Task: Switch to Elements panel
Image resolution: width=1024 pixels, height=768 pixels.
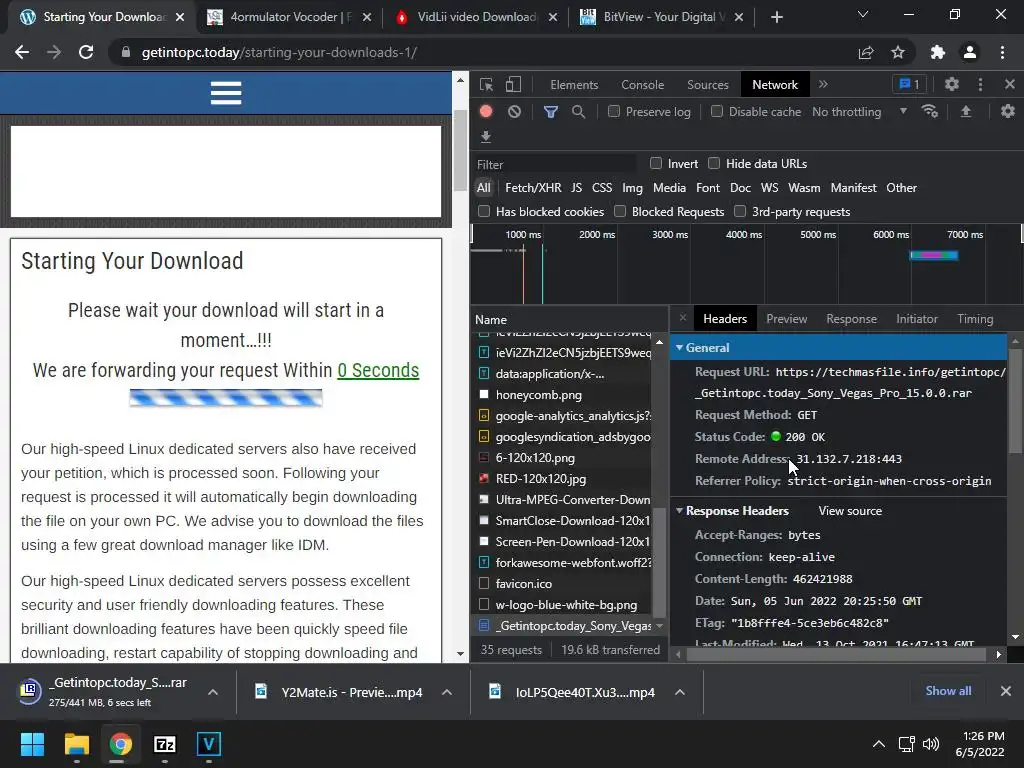Action: [x=574, y=85]
